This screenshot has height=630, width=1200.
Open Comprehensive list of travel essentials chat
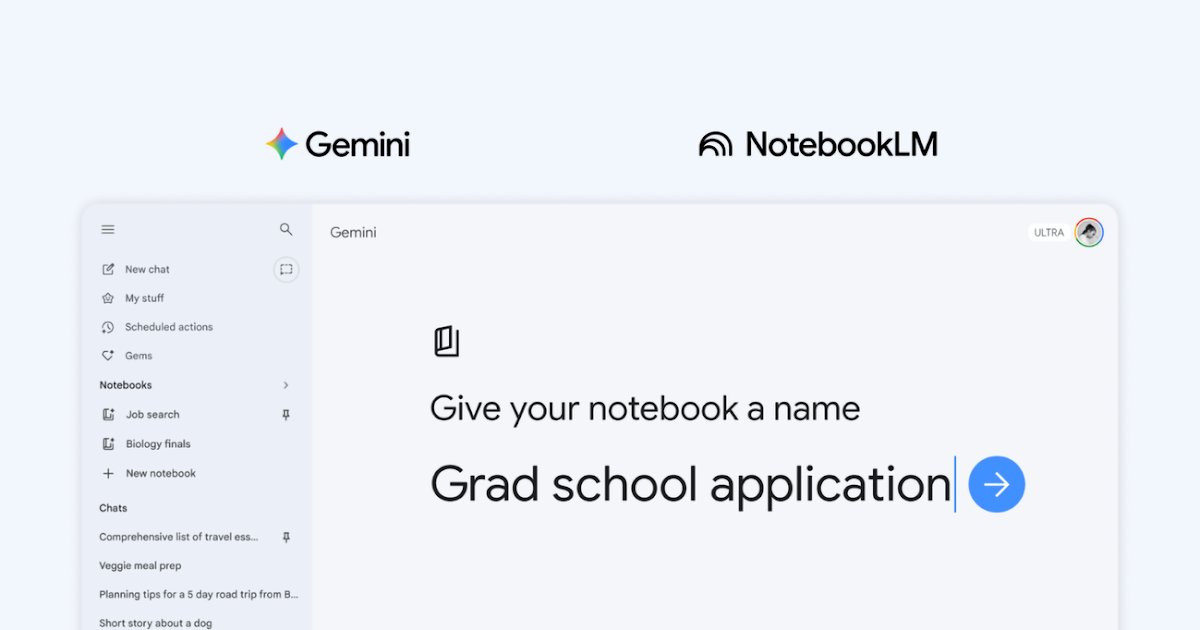coord(179,537)
